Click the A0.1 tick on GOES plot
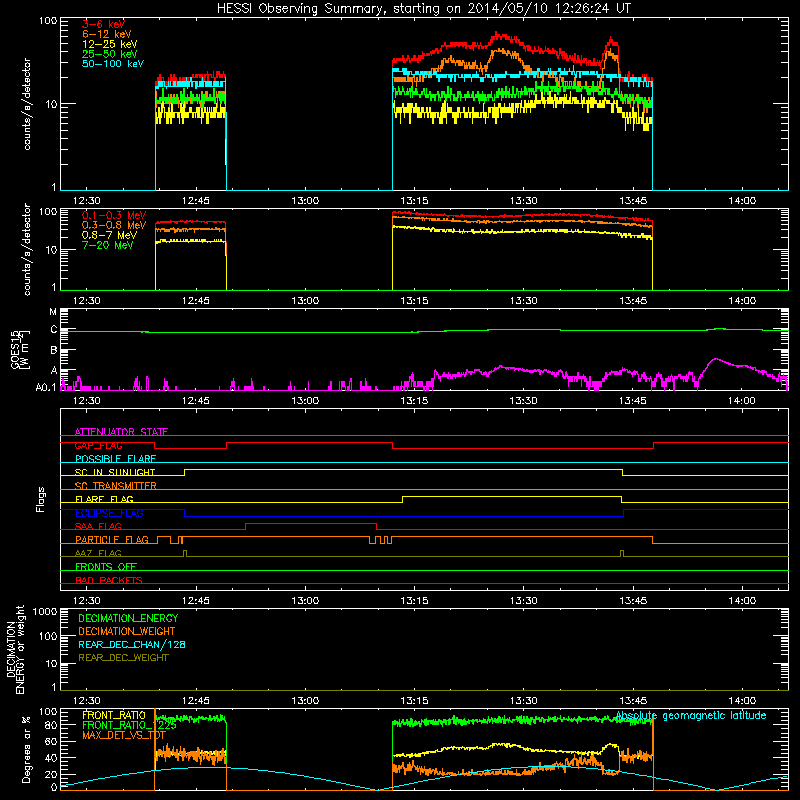The height and width of the screenshot is (800, 800). coord(46,387)
